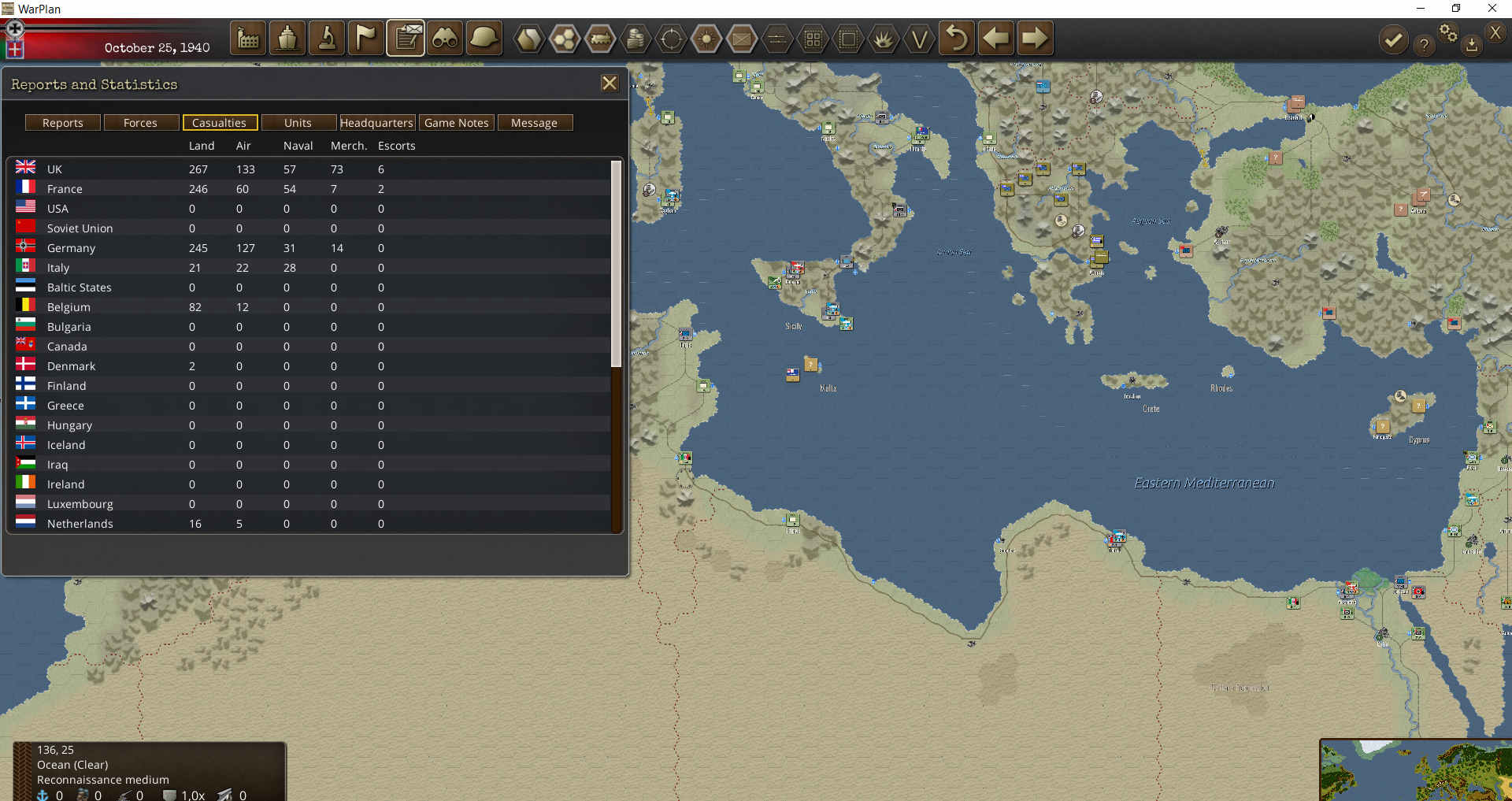Viewport: 1512px width, 801px height.
Task: Toggle the four-squares grid hexagon overlay
Action: pyautogui.click(x=813, y=38)
